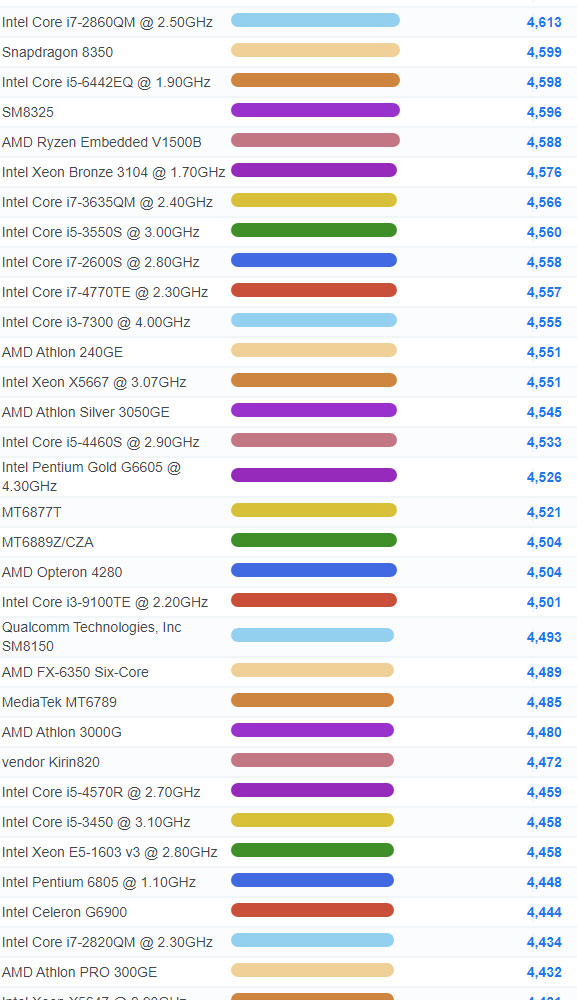Open Intel Core i7-4770TE @ 2.30GHz link

tap(105, 292)
